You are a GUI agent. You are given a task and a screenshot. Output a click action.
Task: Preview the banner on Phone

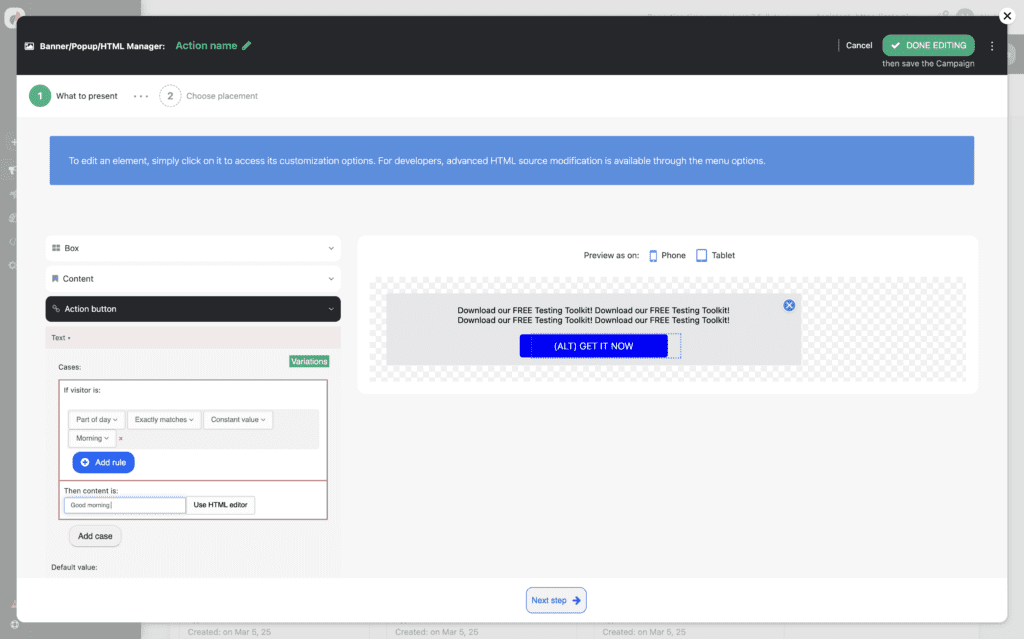coord(667,255)
